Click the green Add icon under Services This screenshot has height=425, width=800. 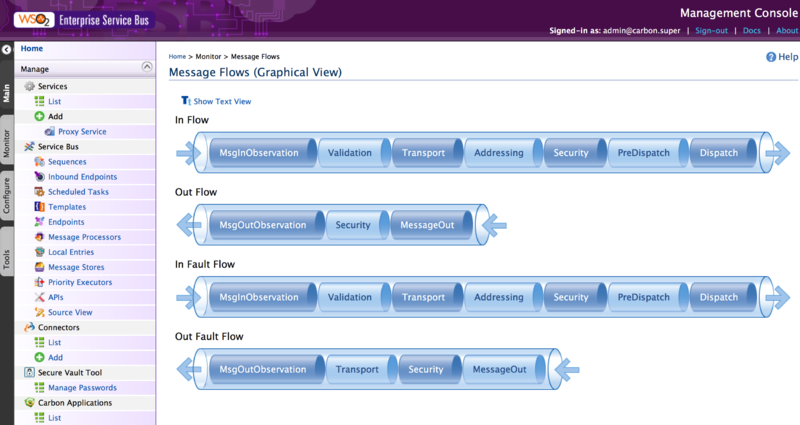(40, 117)
